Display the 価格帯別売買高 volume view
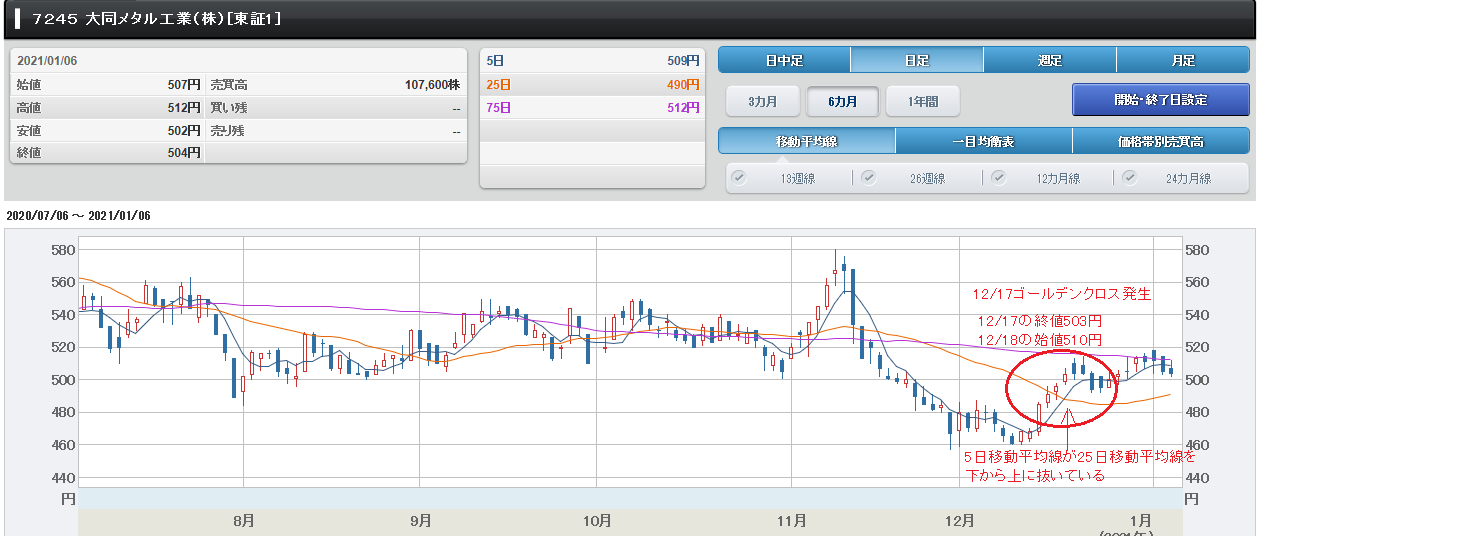The height and width of the screenshot is (546, 1474). point(1160,141)
